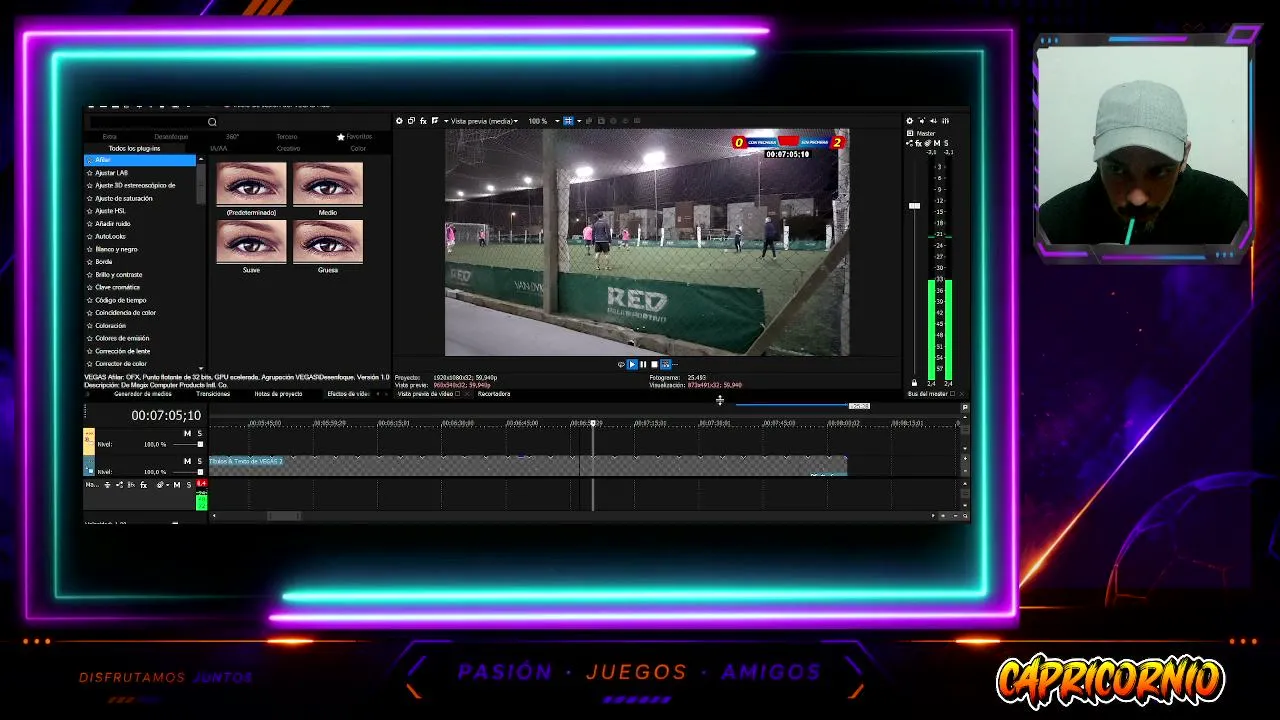
Task: Mute the Títulos & Texto video track
Action: click(187, 461)
